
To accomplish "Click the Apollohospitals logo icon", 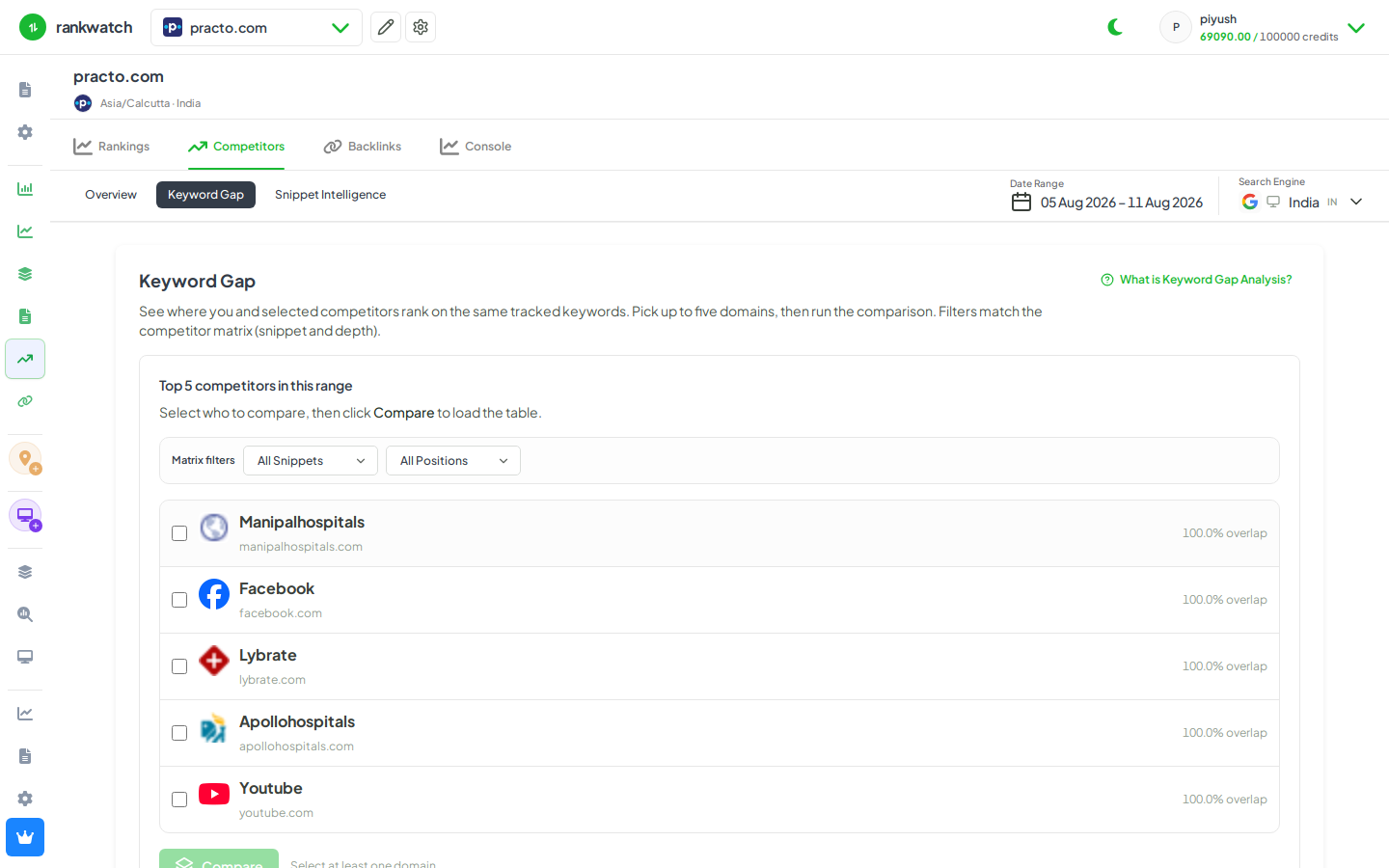I will pos(214,727).
